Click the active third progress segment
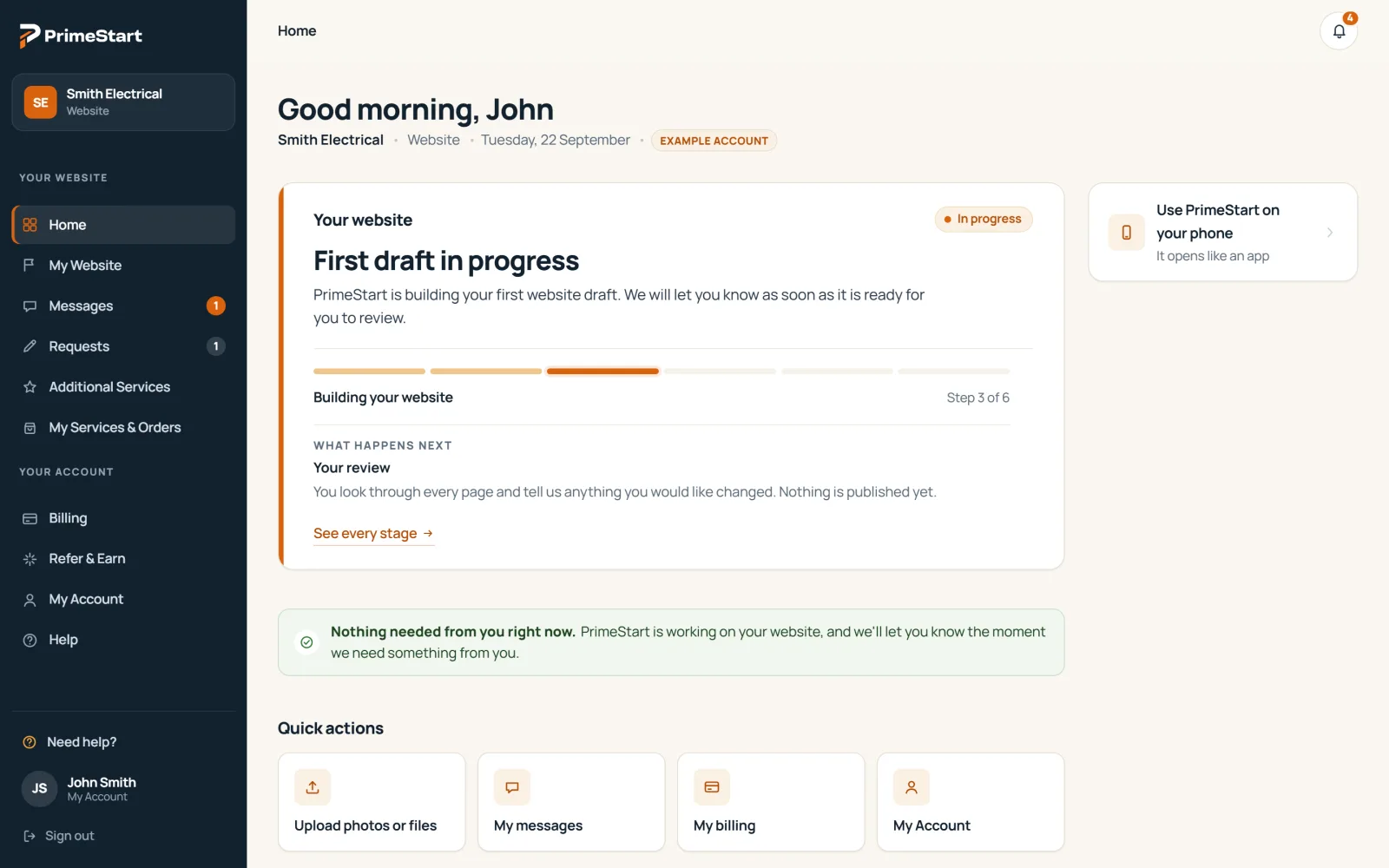The height and width of the screenshot is (868, 1389). pyautogui.click(x=602, y=372)
